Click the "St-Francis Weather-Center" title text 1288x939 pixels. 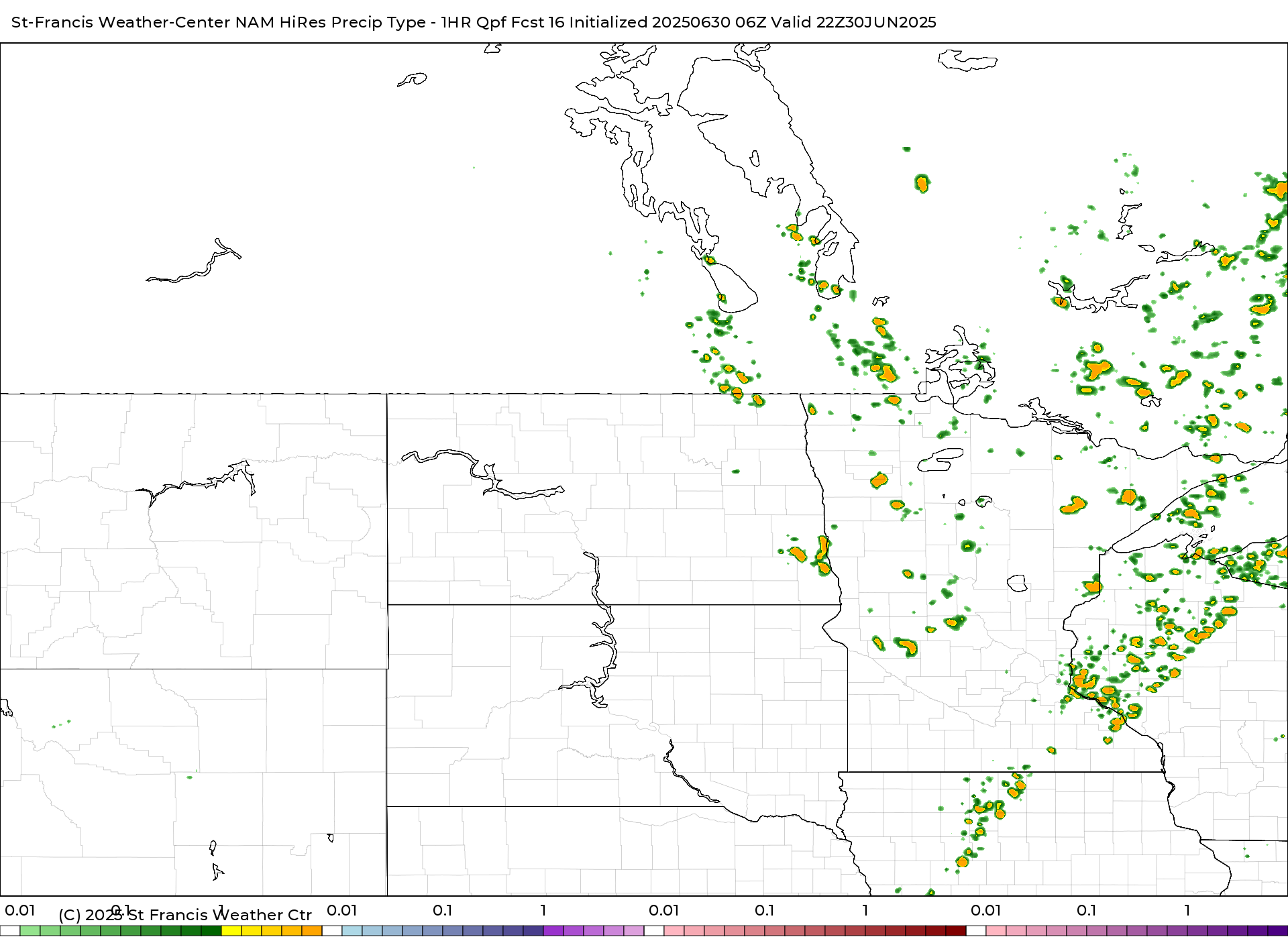pos(121,22)
